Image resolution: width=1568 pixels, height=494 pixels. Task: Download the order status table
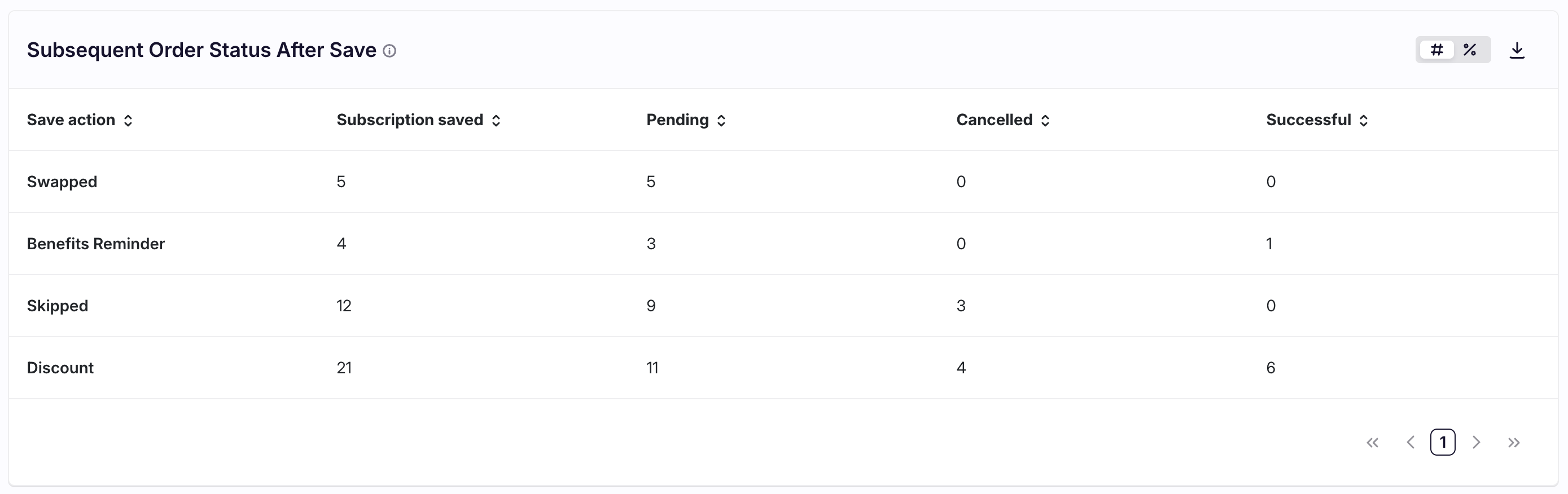(1517, 50)
